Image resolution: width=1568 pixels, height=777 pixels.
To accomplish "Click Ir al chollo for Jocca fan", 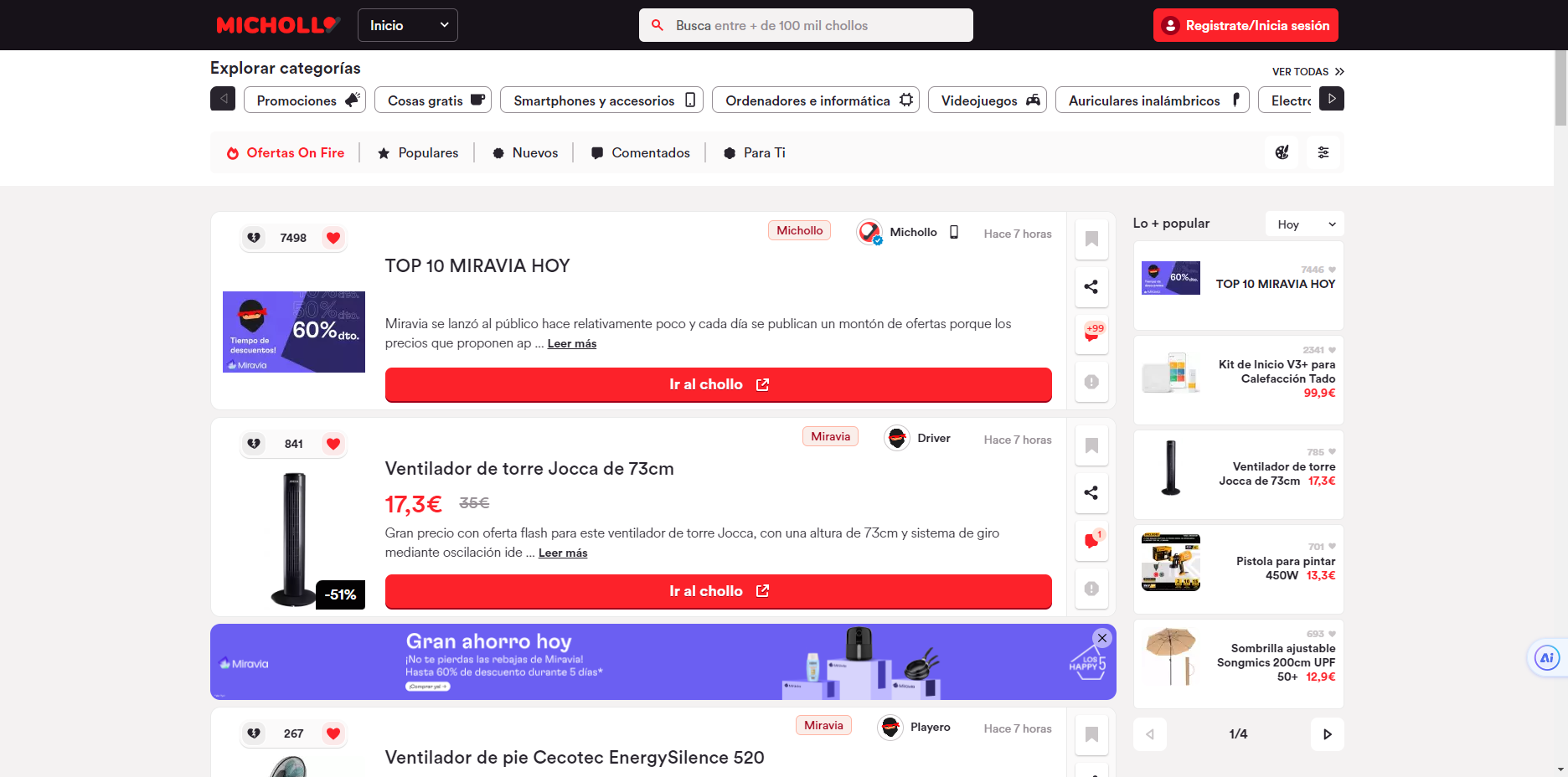I will [719, 591].
